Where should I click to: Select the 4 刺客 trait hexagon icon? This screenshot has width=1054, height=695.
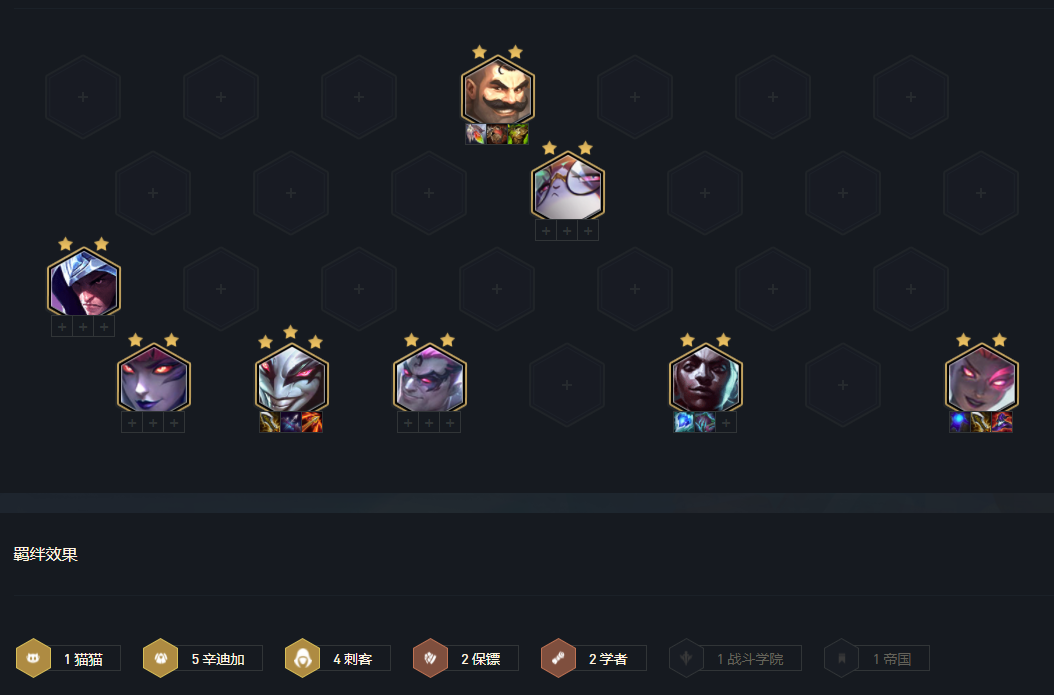click(302, 658)
